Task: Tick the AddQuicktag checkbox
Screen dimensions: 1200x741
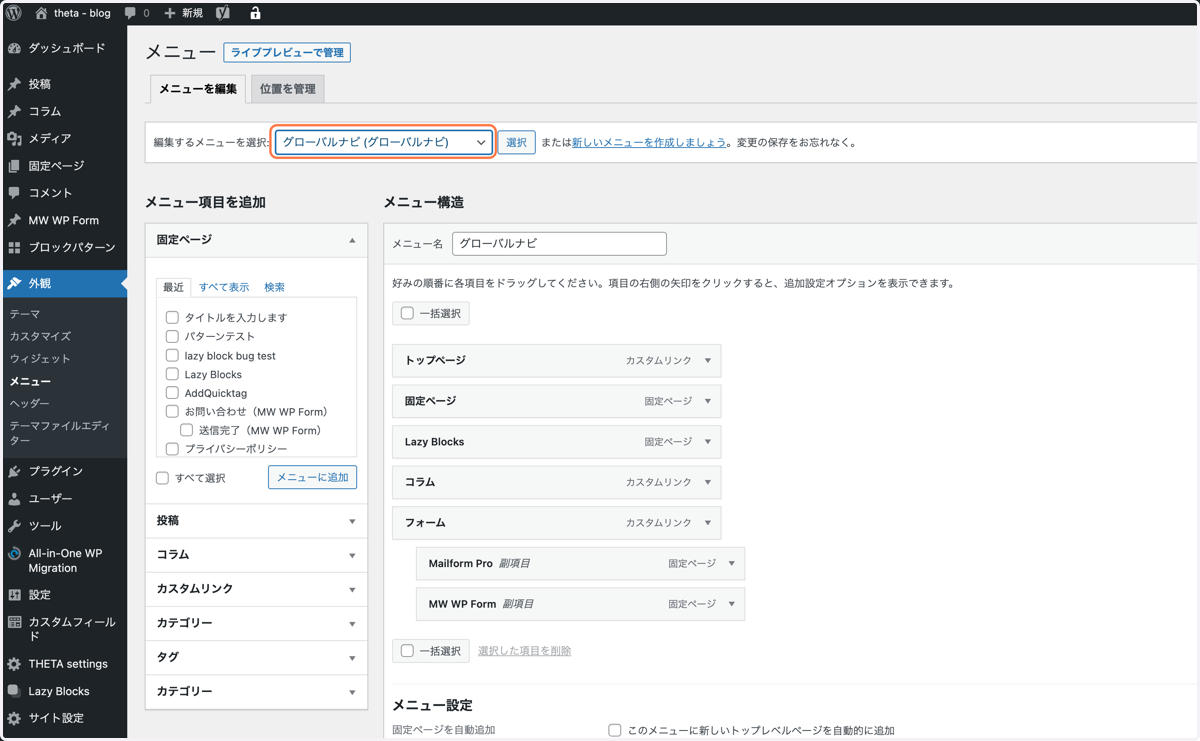Action: pyautogui.click(x=172, y=393)
